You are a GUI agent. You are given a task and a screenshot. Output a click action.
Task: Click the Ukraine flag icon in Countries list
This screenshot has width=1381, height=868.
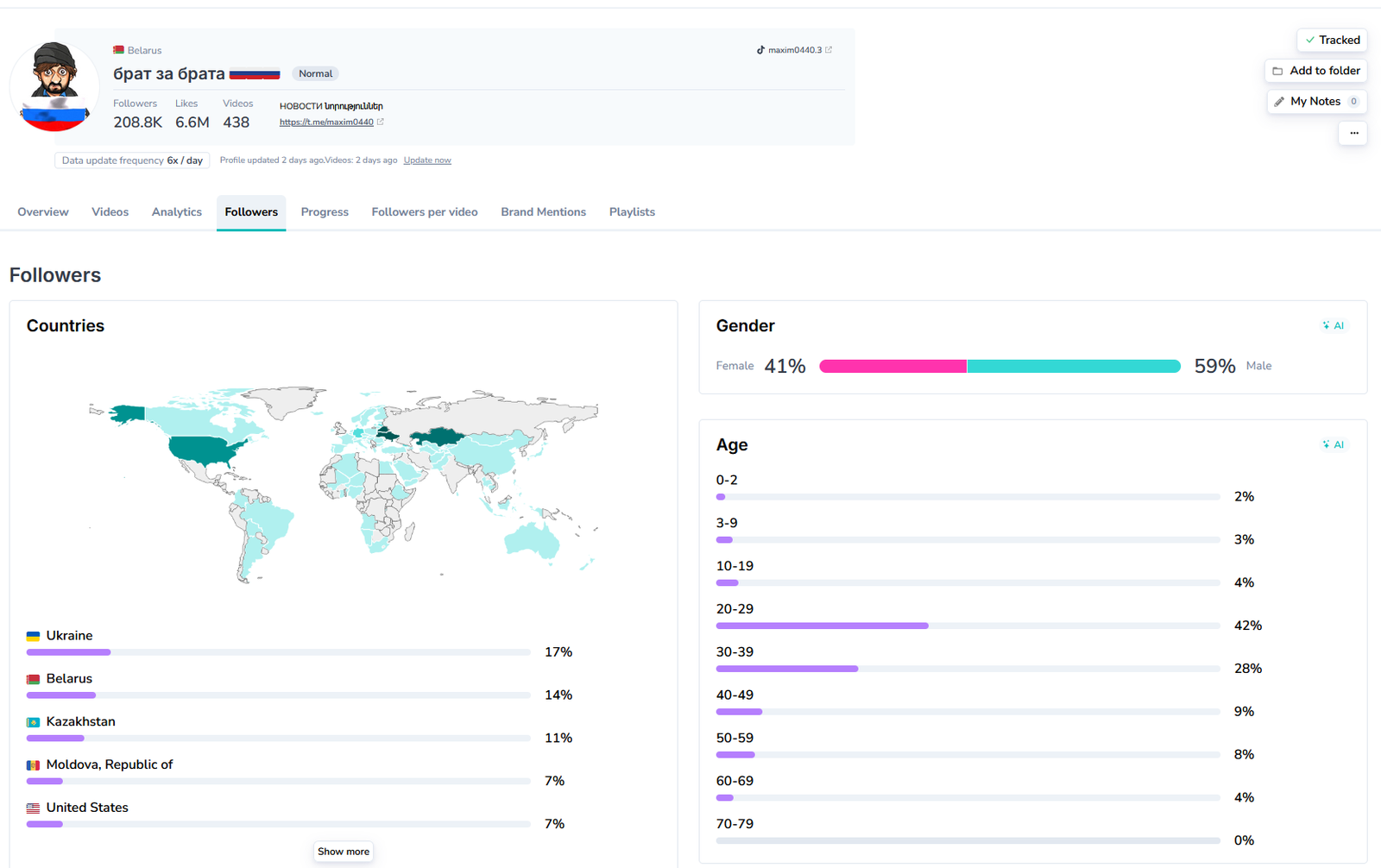coord(33,636)
